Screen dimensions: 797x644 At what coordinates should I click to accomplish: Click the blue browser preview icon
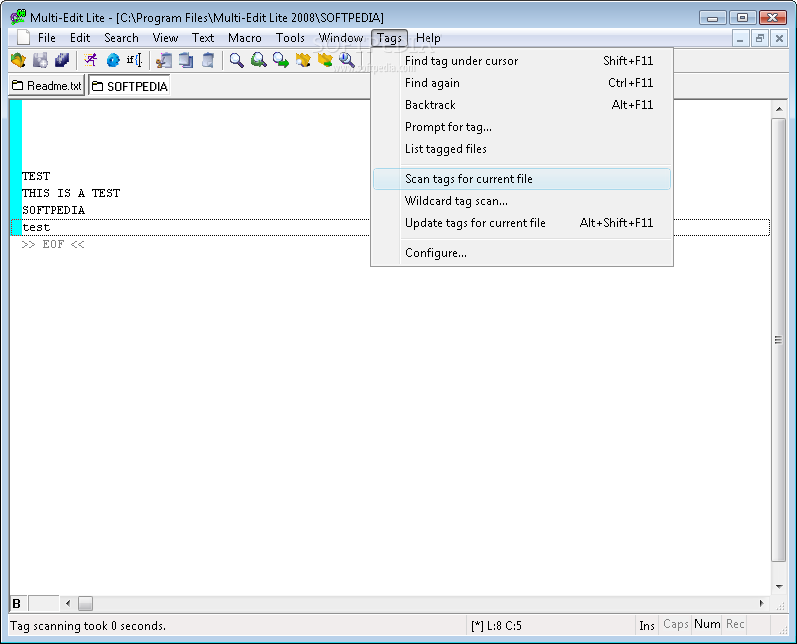click(113, 60)
